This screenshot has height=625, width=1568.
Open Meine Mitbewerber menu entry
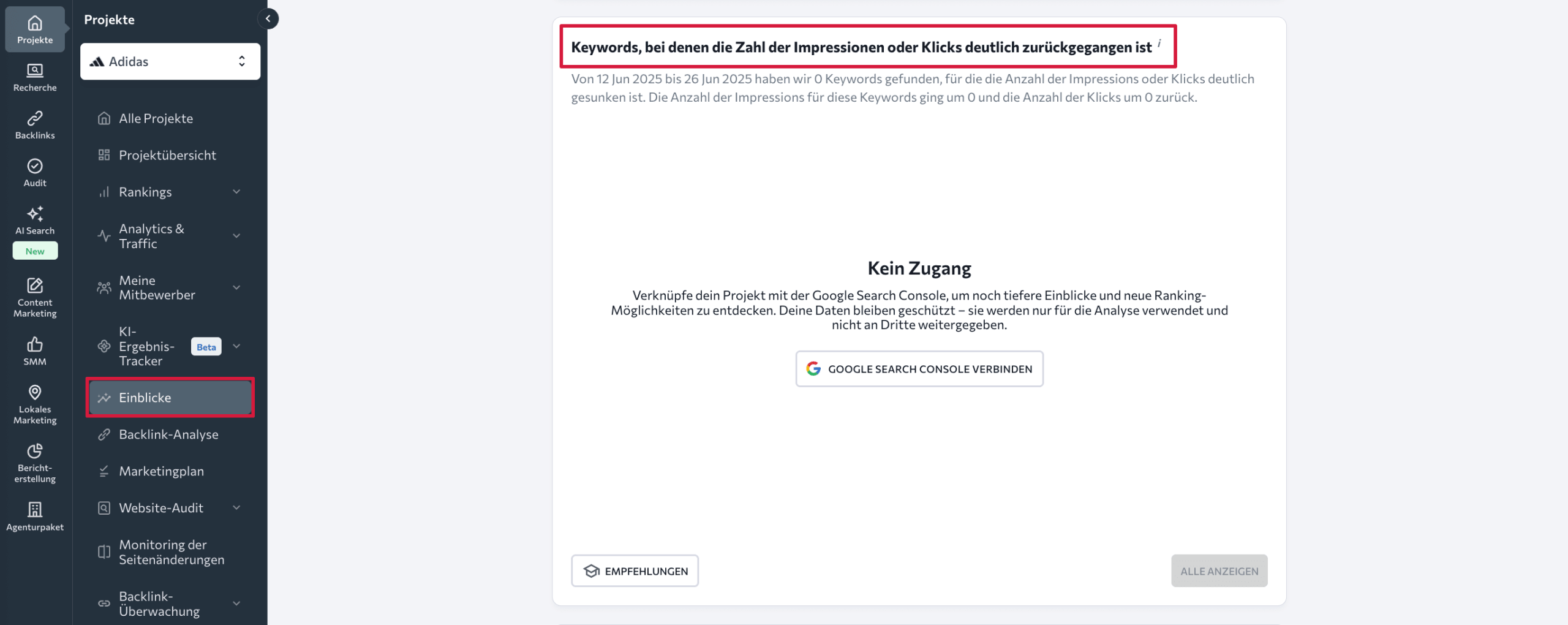click(170, 287)
